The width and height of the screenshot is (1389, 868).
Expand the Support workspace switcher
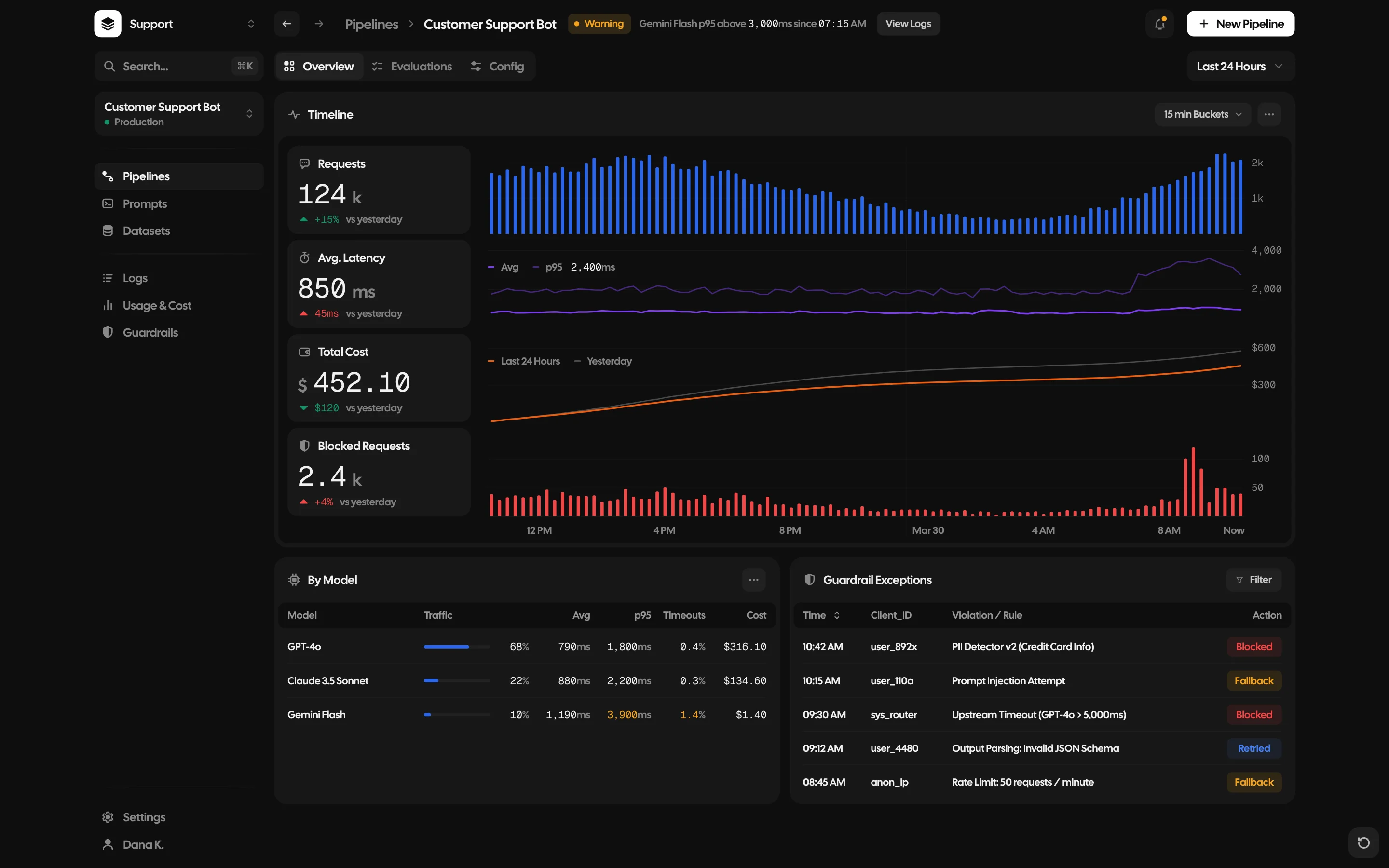tap(251, 24)
